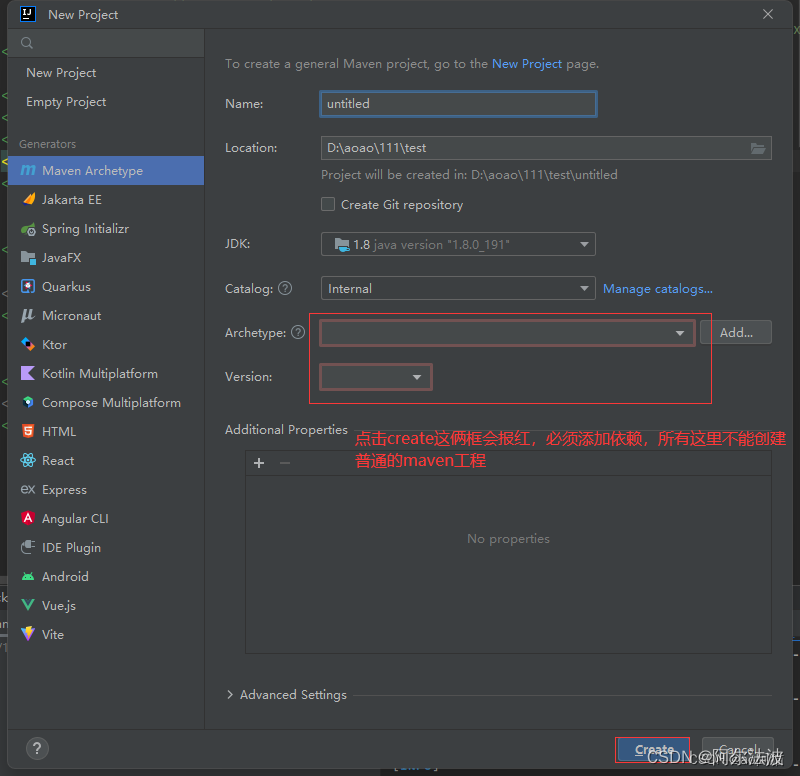Click the Add... archetype button

click(x=736, y=333)
